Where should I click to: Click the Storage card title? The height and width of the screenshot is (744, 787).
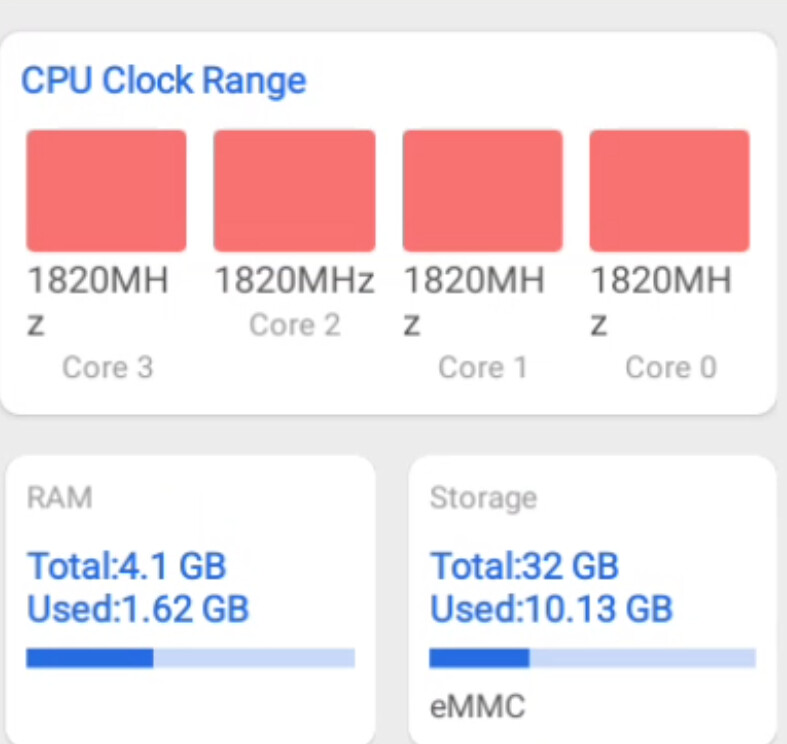pos(483,497)
